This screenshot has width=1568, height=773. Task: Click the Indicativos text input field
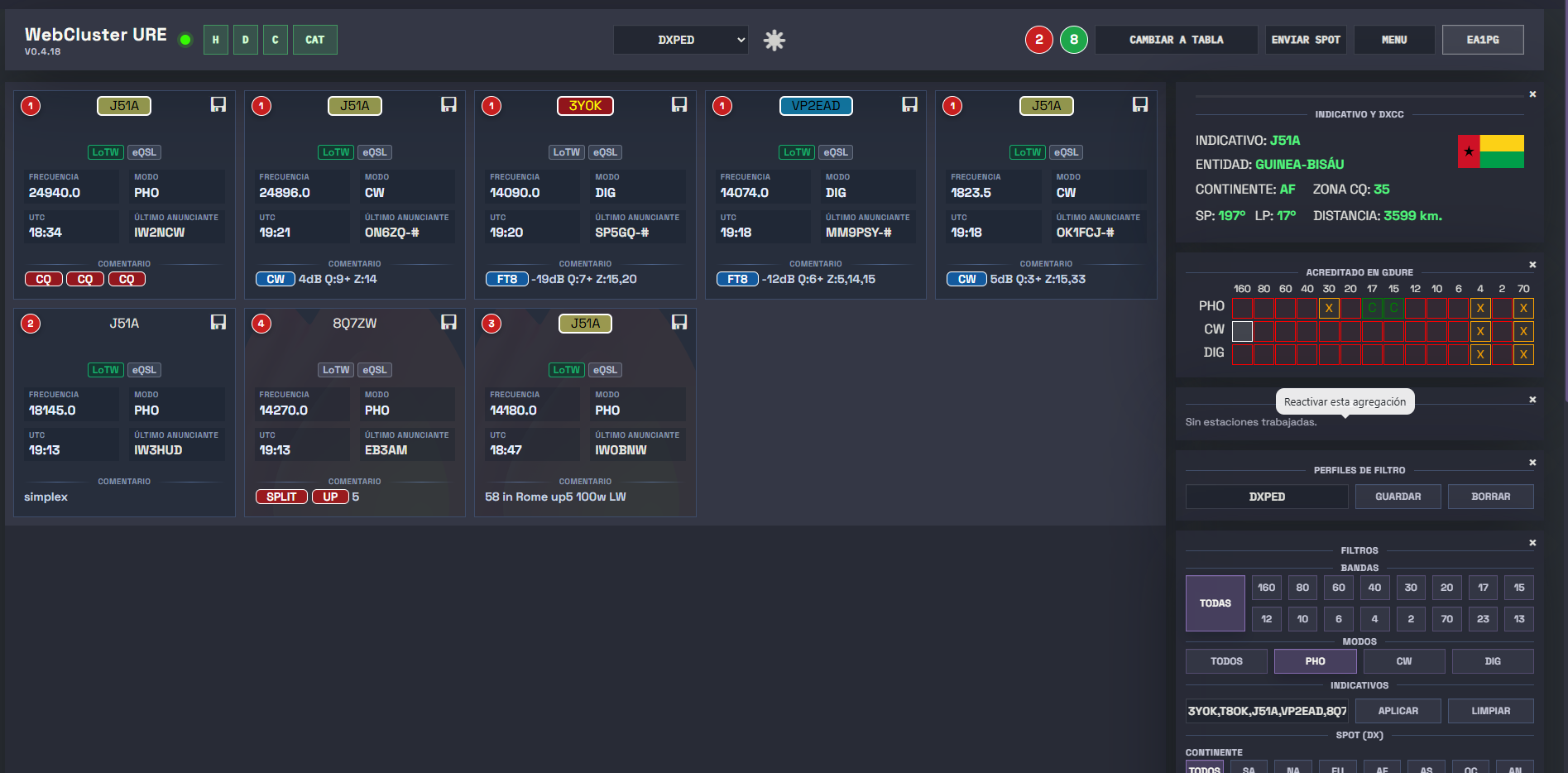1266,711
